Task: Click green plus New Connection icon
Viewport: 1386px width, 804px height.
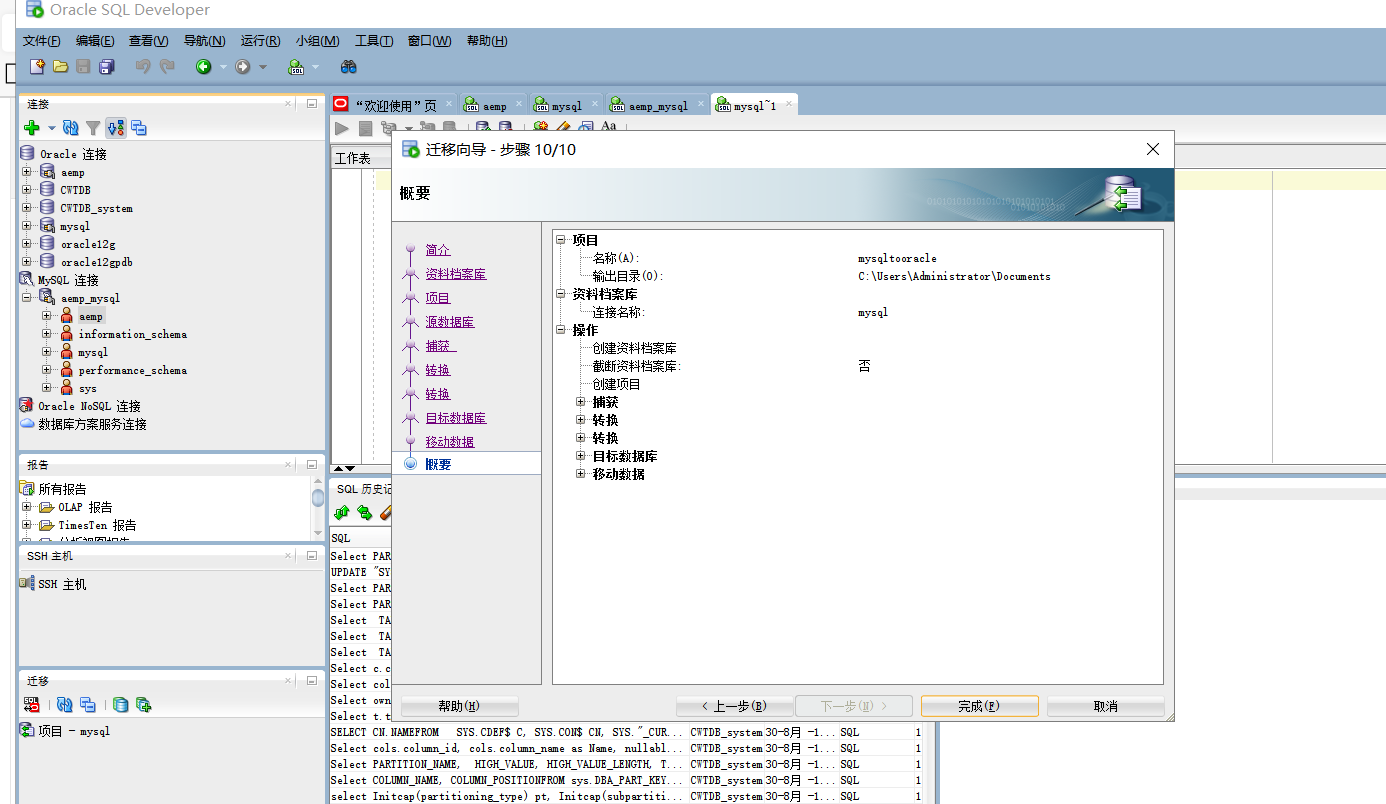Action: click(x=32, y=128)
